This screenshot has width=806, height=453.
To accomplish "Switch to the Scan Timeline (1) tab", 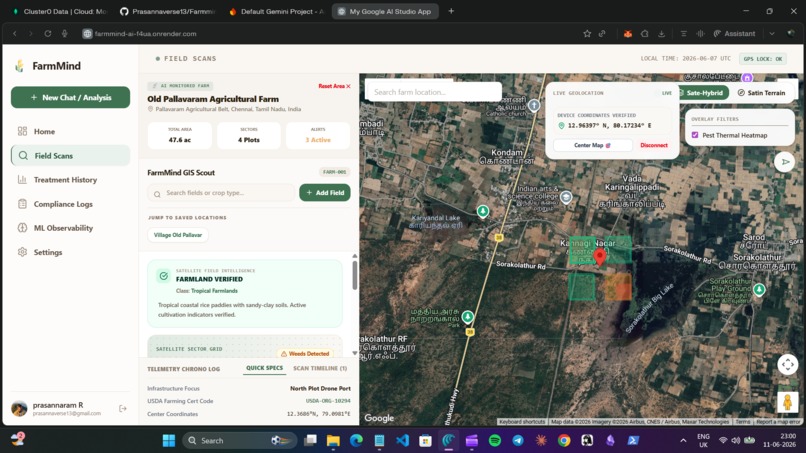I will 320,368.
